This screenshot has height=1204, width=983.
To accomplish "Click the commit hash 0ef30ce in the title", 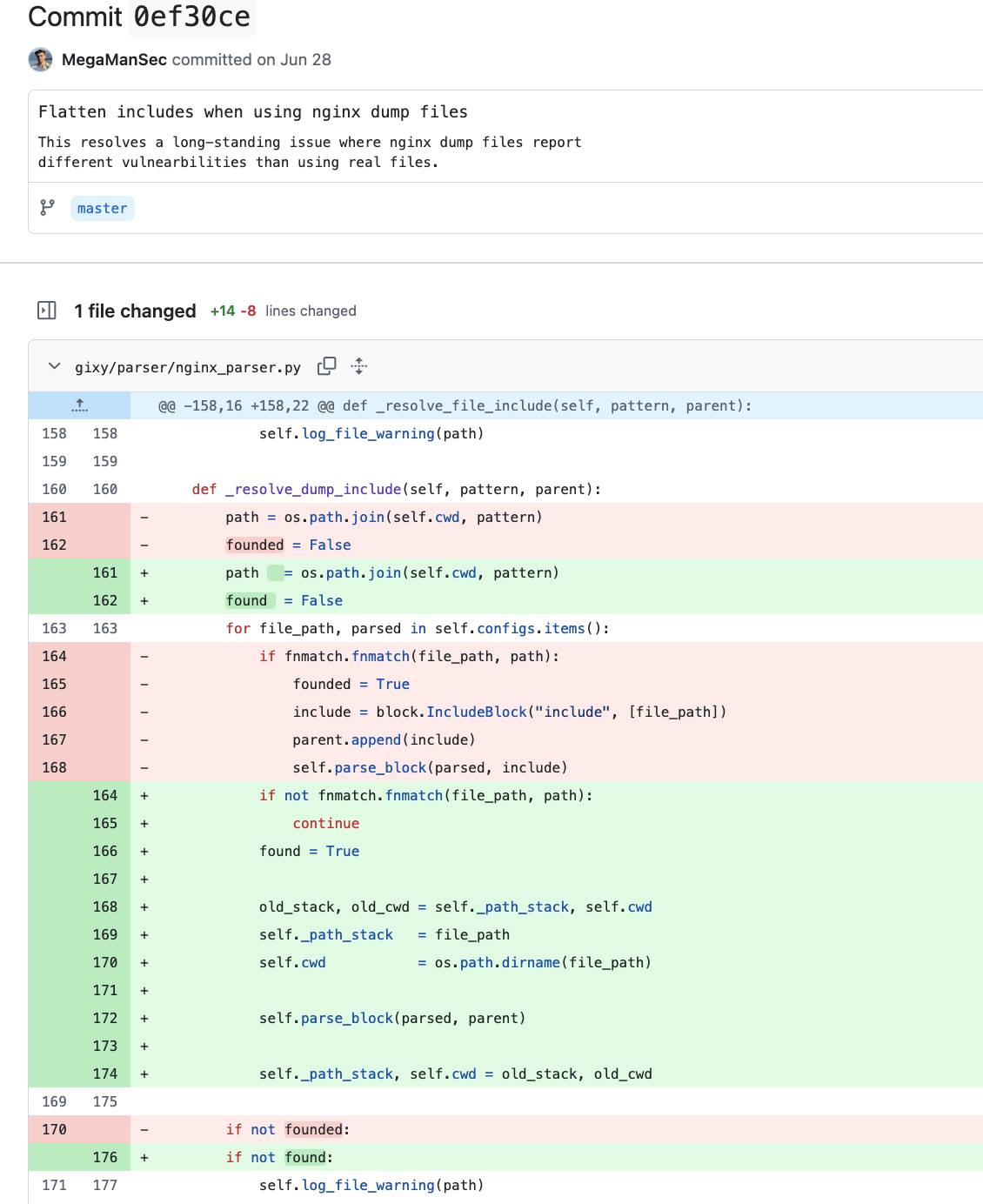I will pos(191,17).
